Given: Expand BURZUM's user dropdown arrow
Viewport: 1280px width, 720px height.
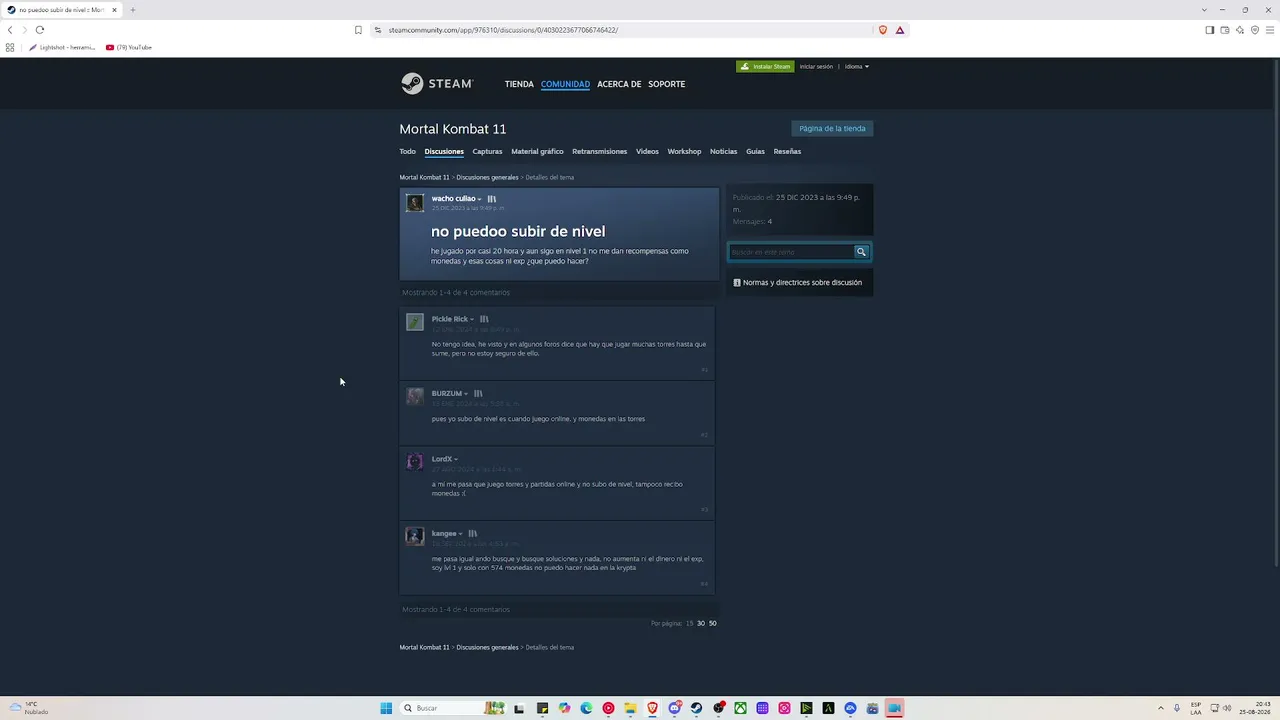Looking at the screenshot, I should tap(466, 393).
